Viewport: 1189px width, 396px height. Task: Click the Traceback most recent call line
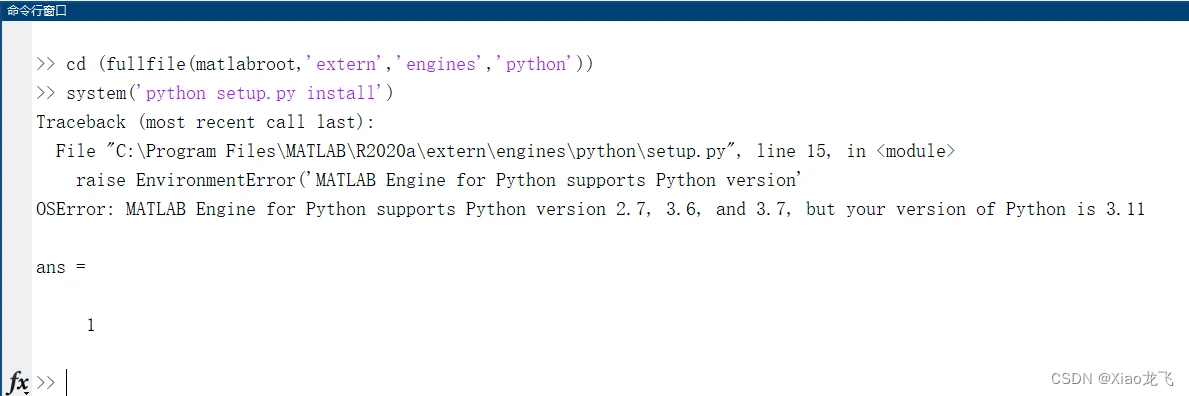pos(205,122)
